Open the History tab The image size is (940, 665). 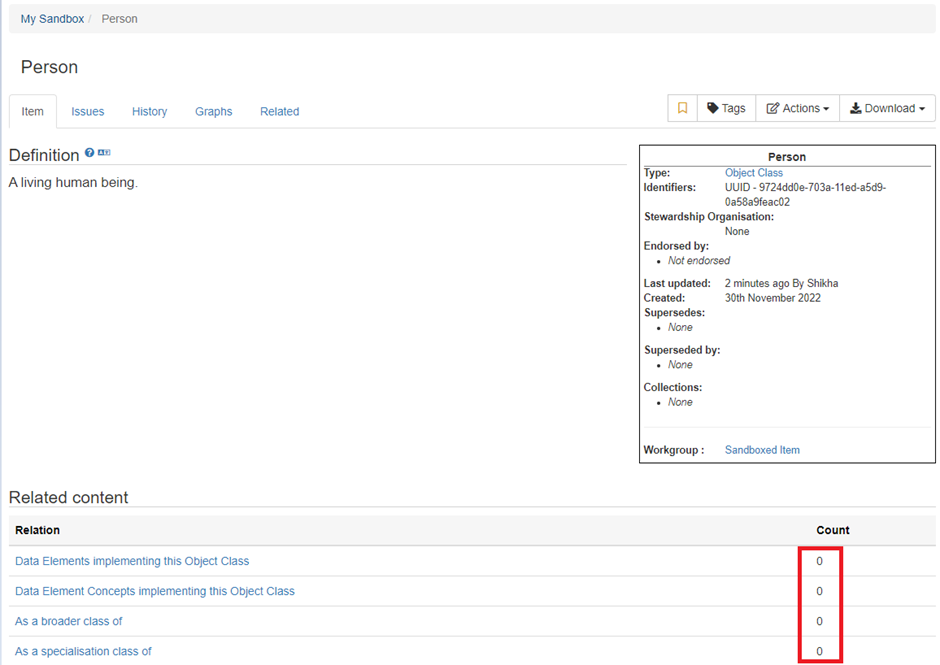(149, 112)
